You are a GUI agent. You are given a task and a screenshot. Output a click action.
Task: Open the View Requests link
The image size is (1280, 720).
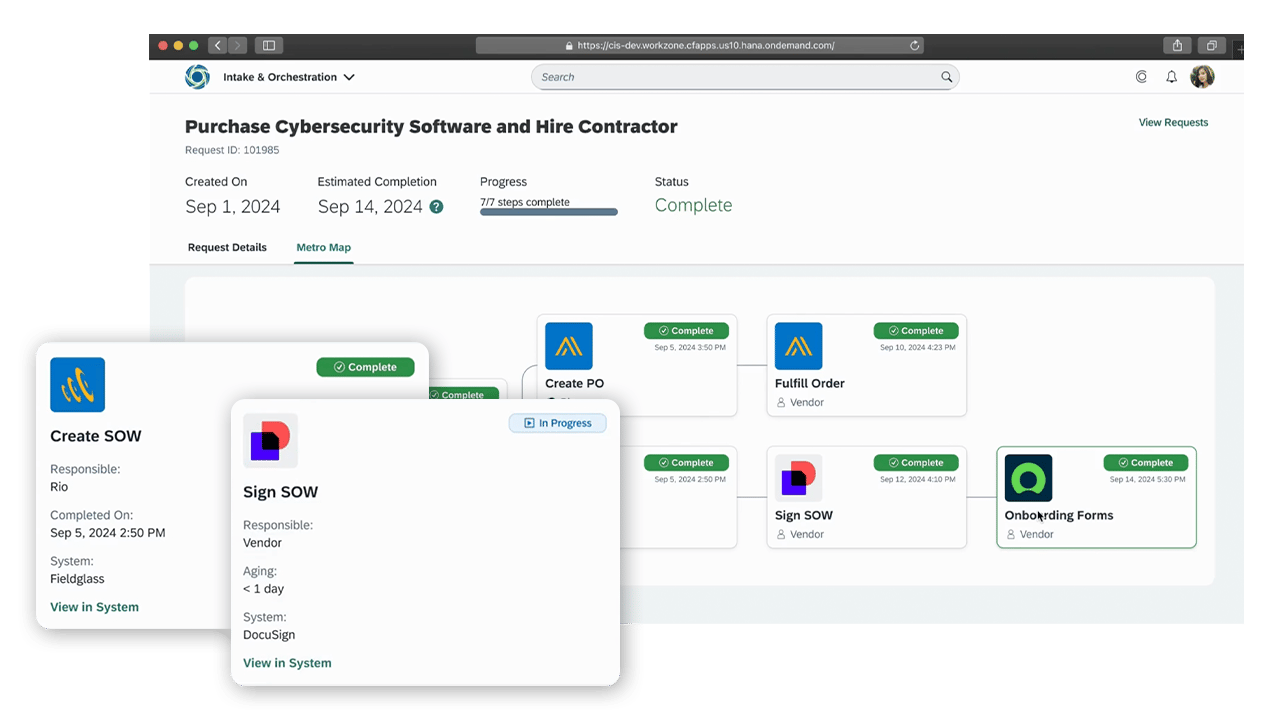coord(1173,122)
